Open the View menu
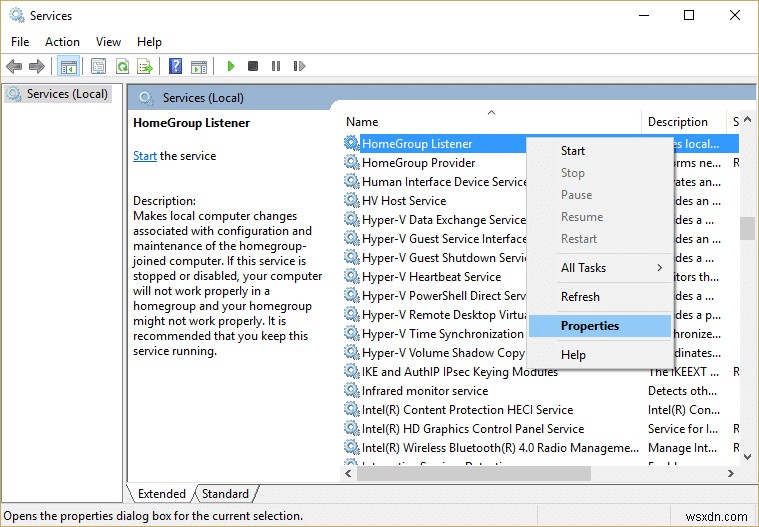 pyautogui.click(x=108, y=42)
